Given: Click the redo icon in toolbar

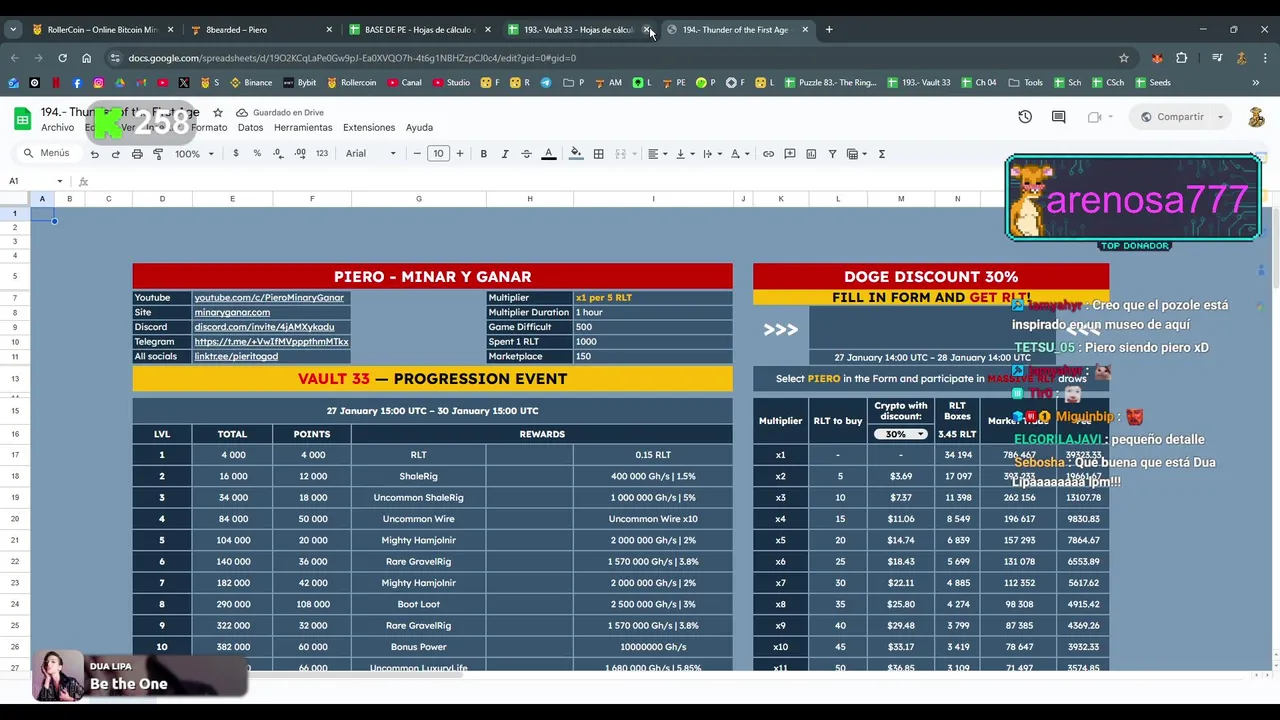Looking at the screenshot, I should point(115,154).
